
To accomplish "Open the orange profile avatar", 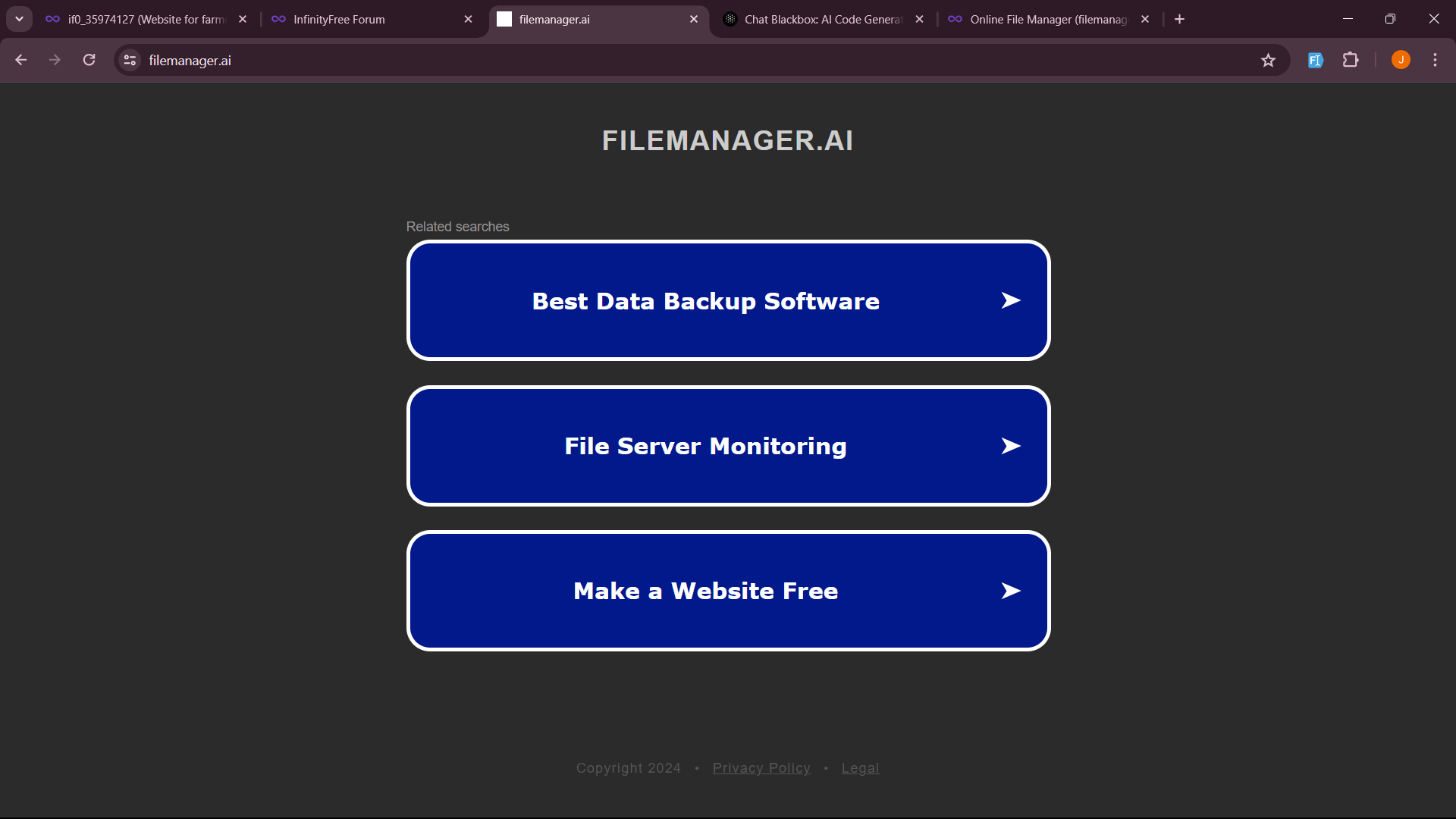I will coord(1401,60).
